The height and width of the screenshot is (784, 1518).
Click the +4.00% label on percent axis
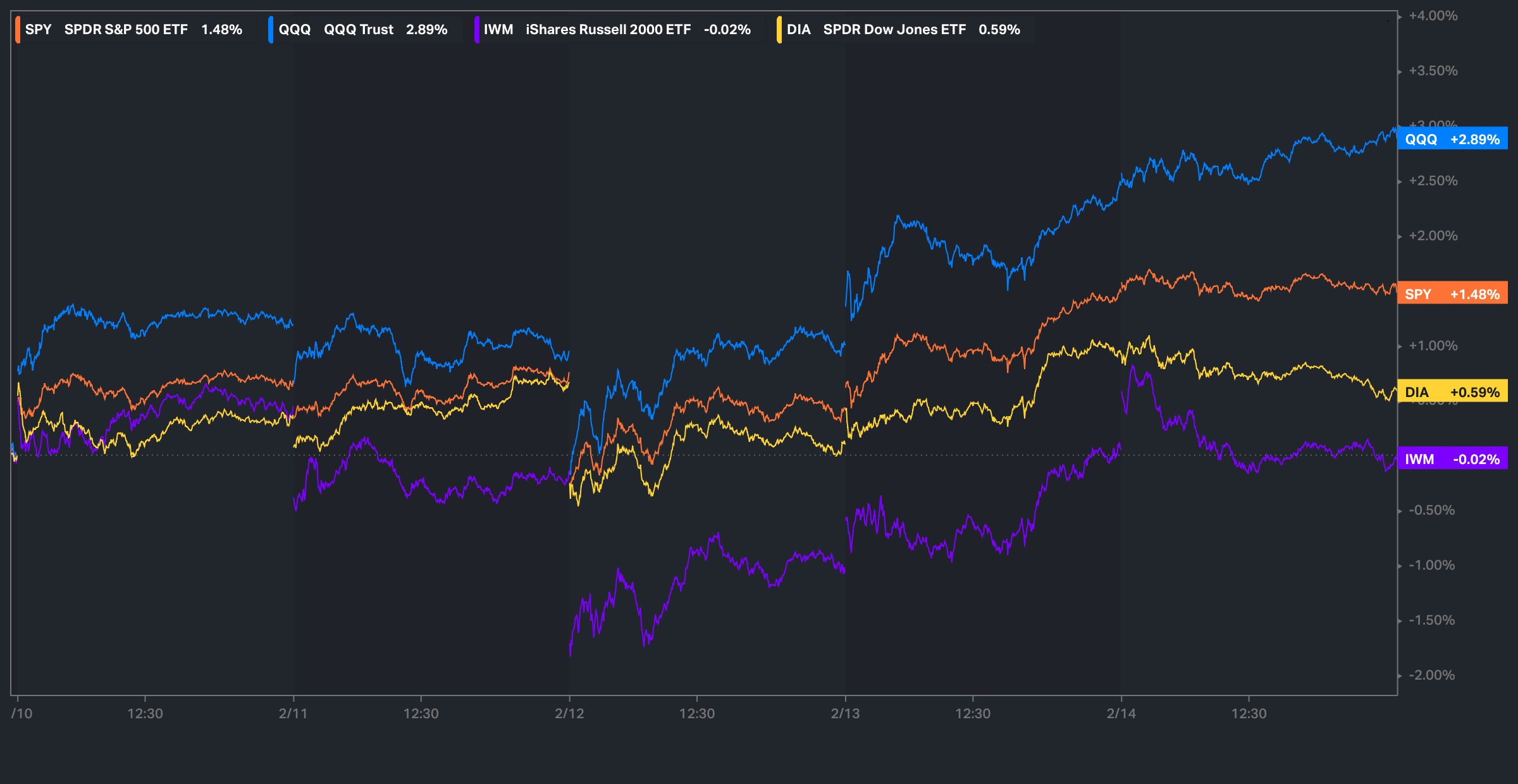click(x=1433, y=16)
